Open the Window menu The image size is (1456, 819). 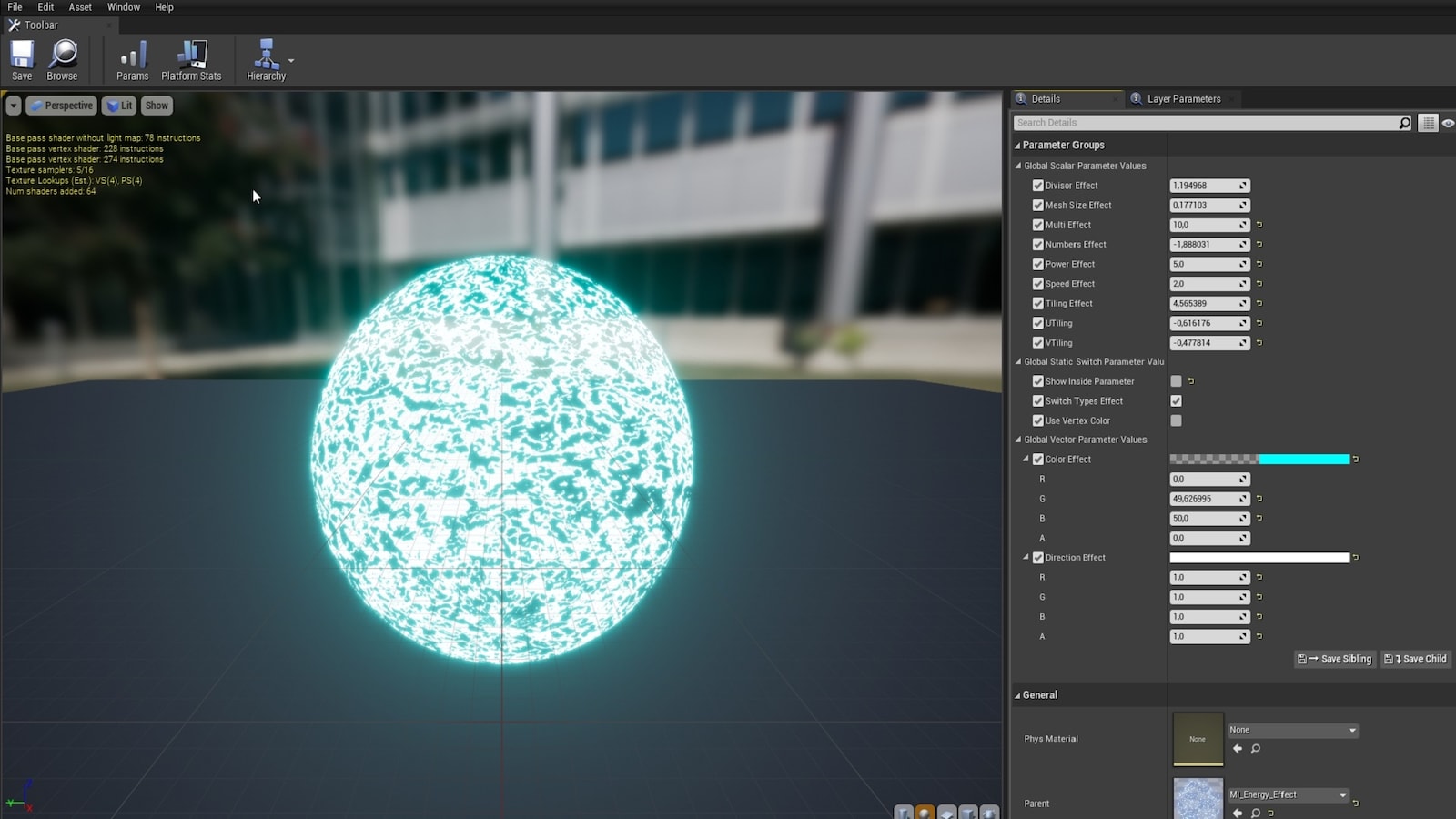point(124,6)
